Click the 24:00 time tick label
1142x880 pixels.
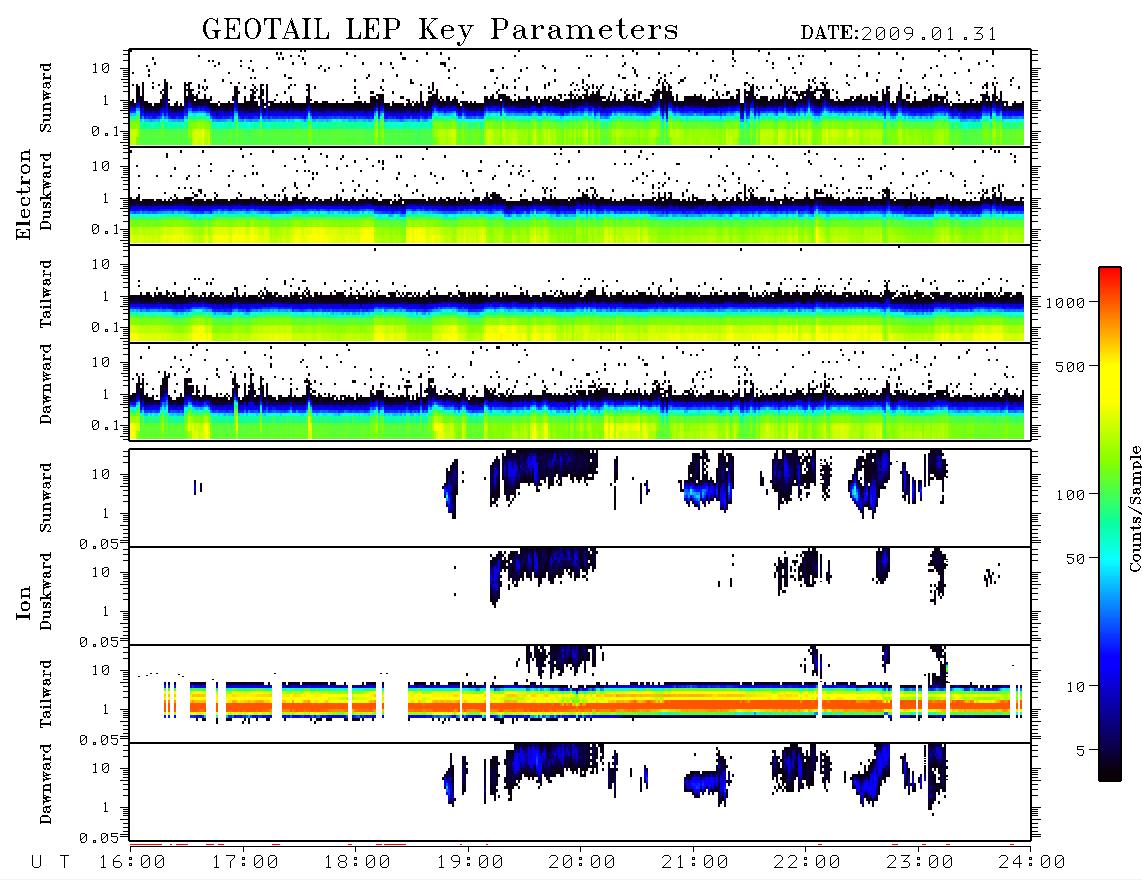click(1032, 862)
